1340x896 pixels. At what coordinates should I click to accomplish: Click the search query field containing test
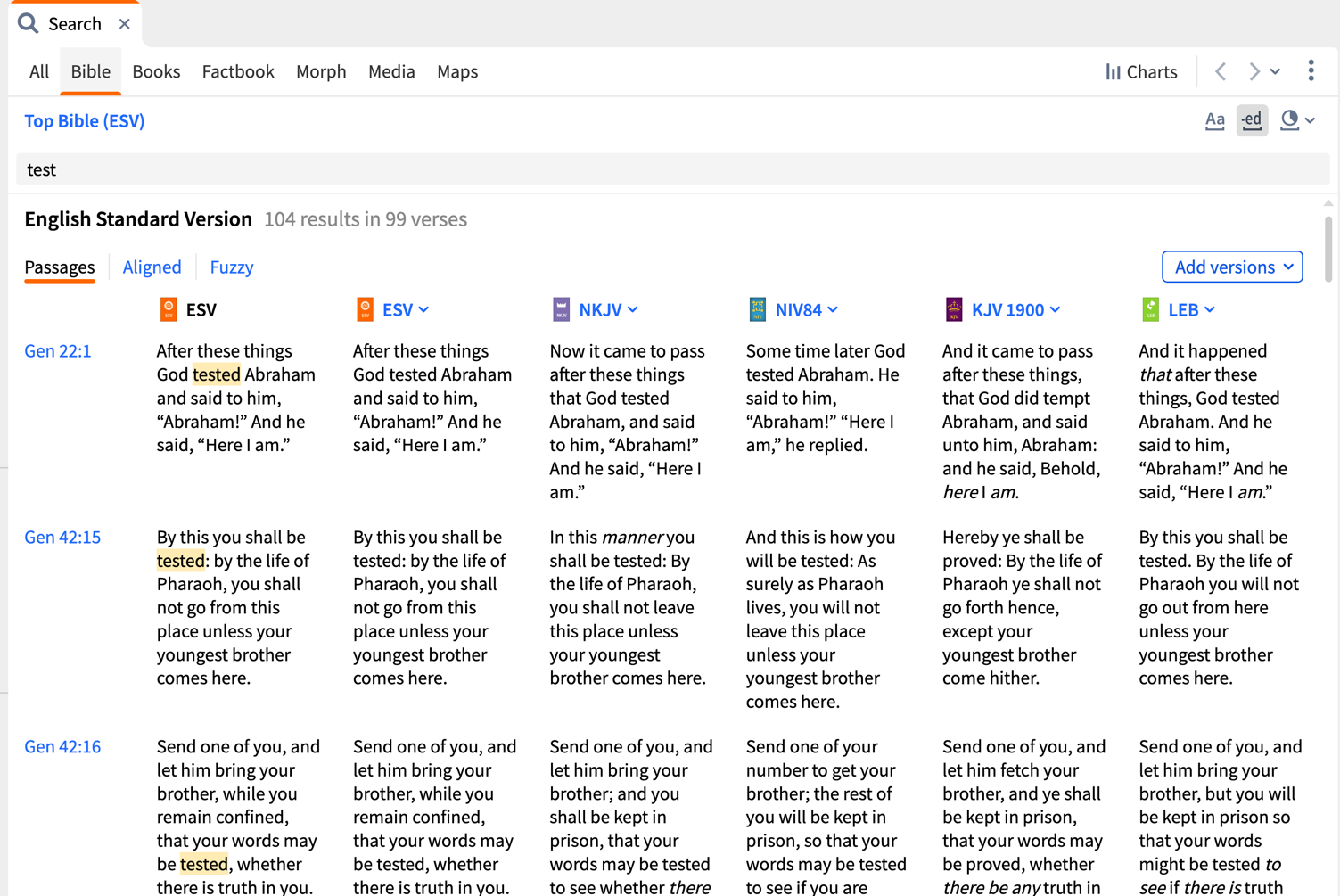click(672, 169)
